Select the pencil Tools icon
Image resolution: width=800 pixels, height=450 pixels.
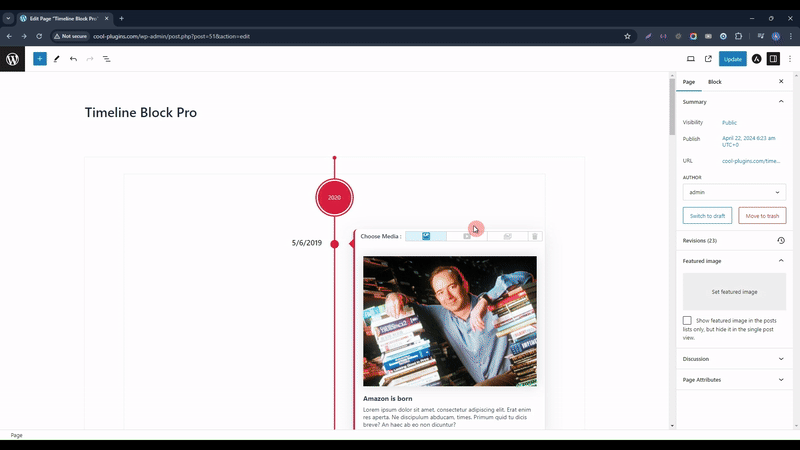click(x=56, y=59)
